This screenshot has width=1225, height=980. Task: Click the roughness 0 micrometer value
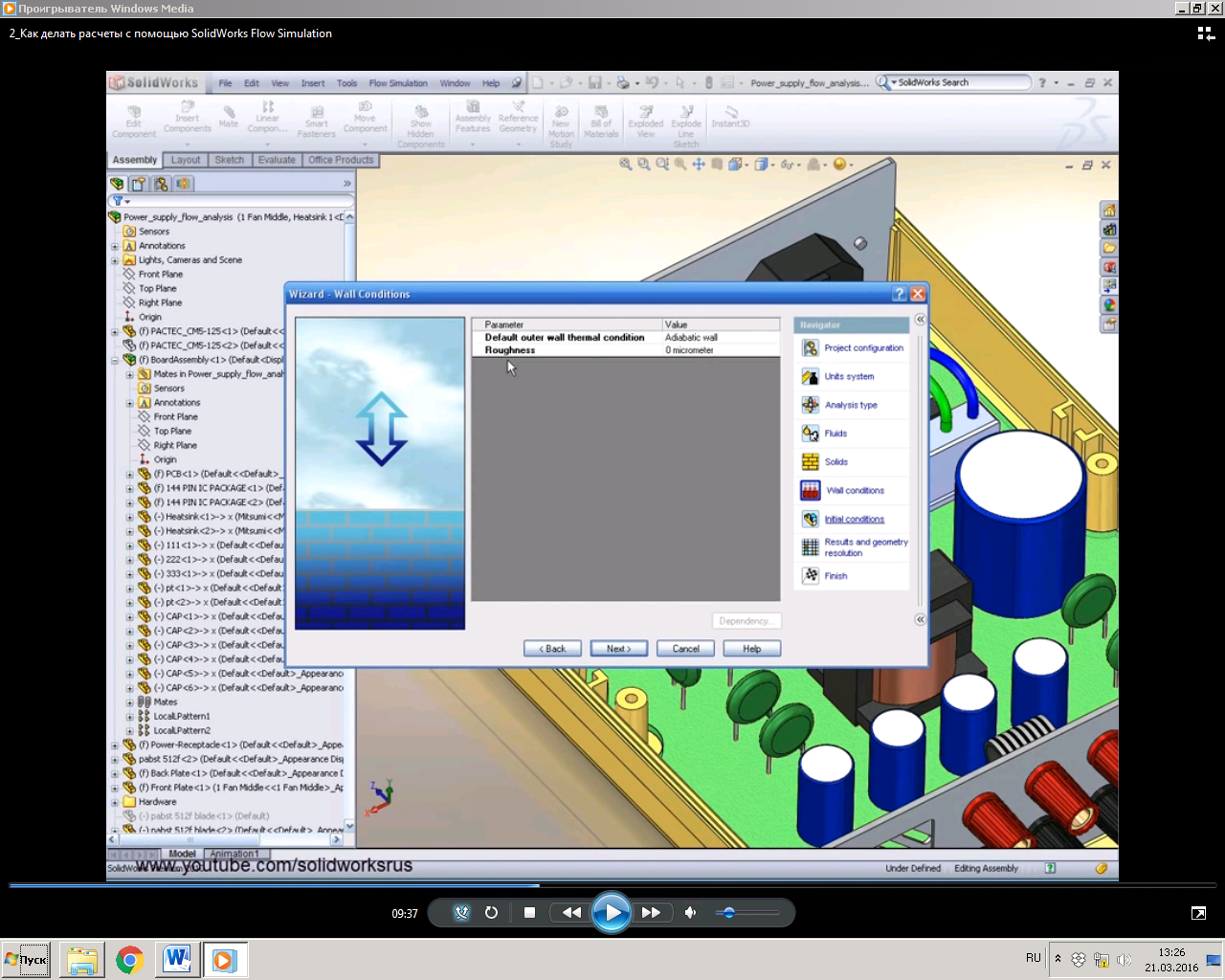click(722, 350)
